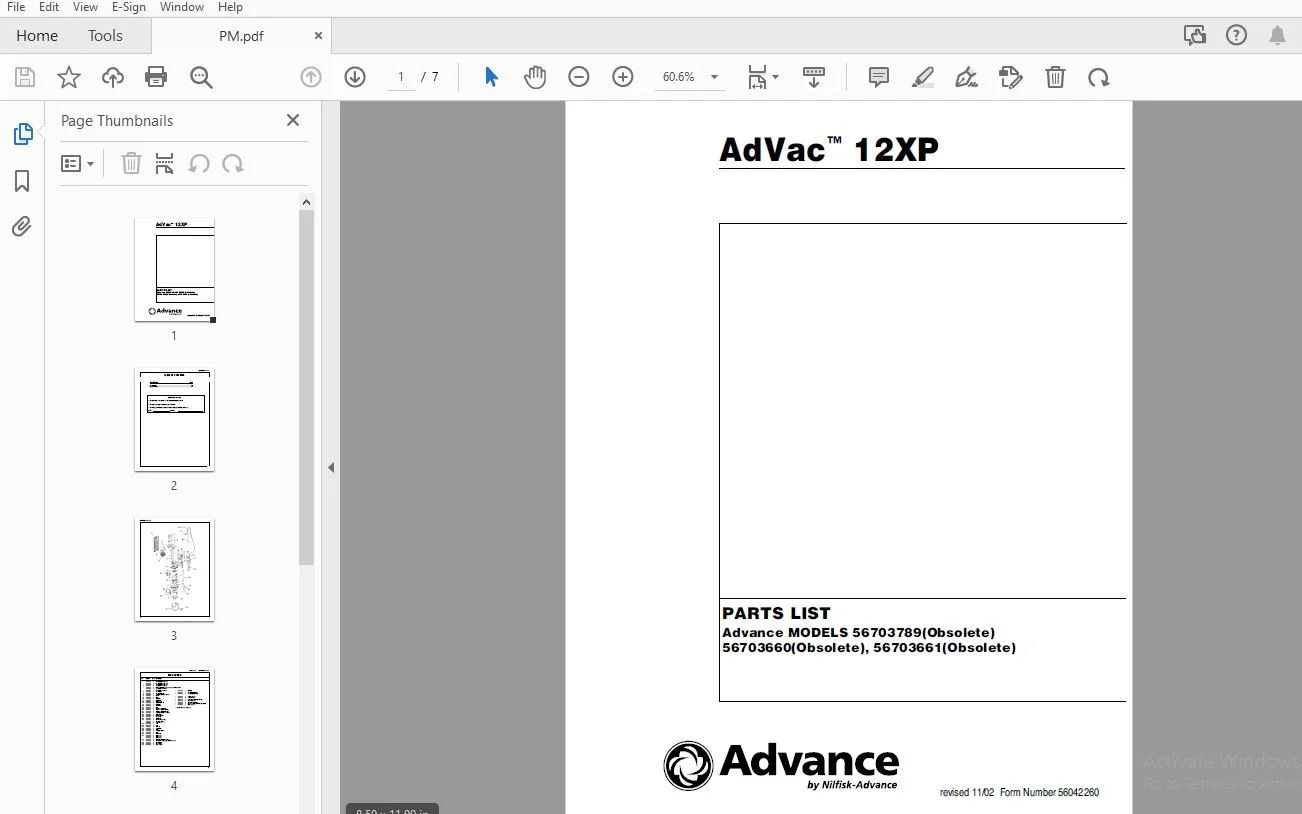
Task: Select page 4 thumbnail
Action: coord(174,719)
